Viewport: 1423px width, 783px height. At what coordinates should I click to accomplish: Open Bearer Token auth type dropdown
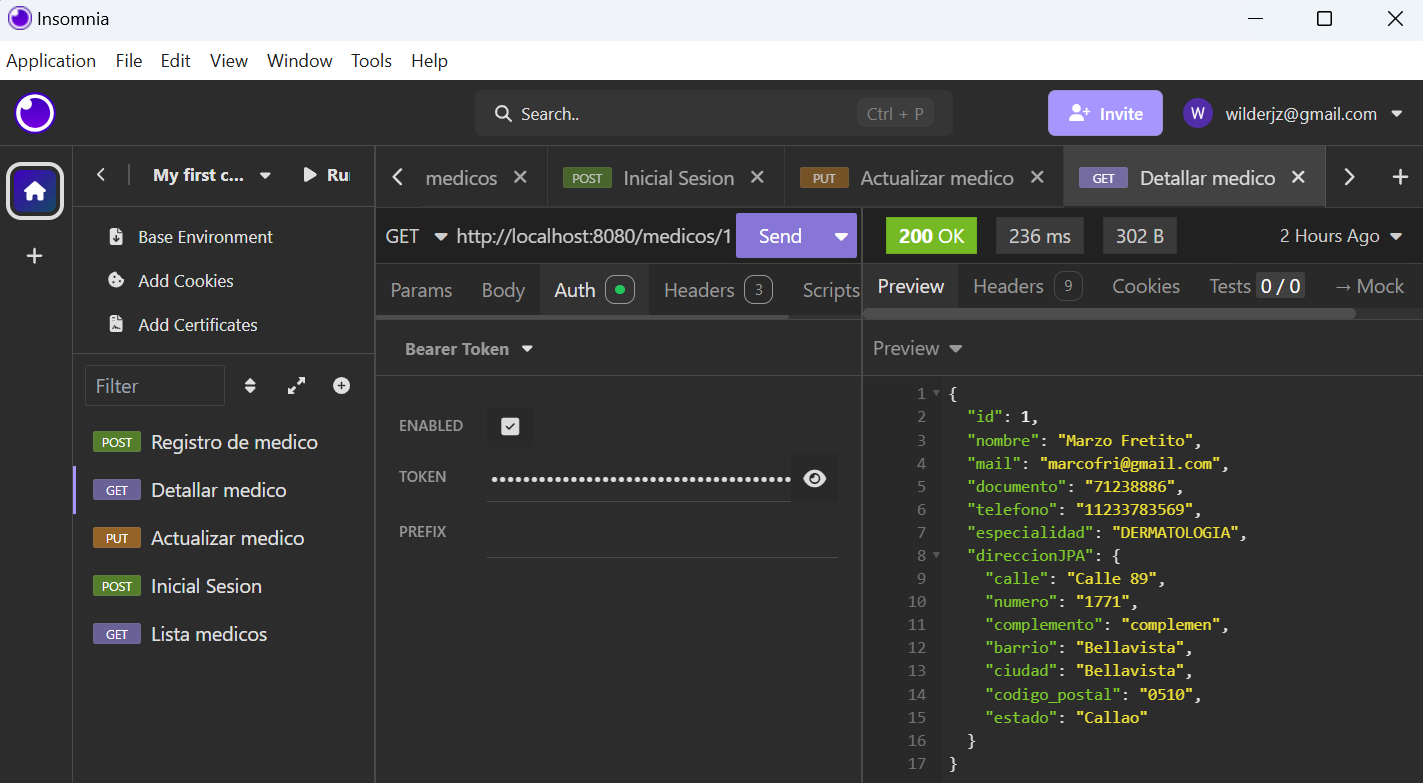click(x=469, y=349)
